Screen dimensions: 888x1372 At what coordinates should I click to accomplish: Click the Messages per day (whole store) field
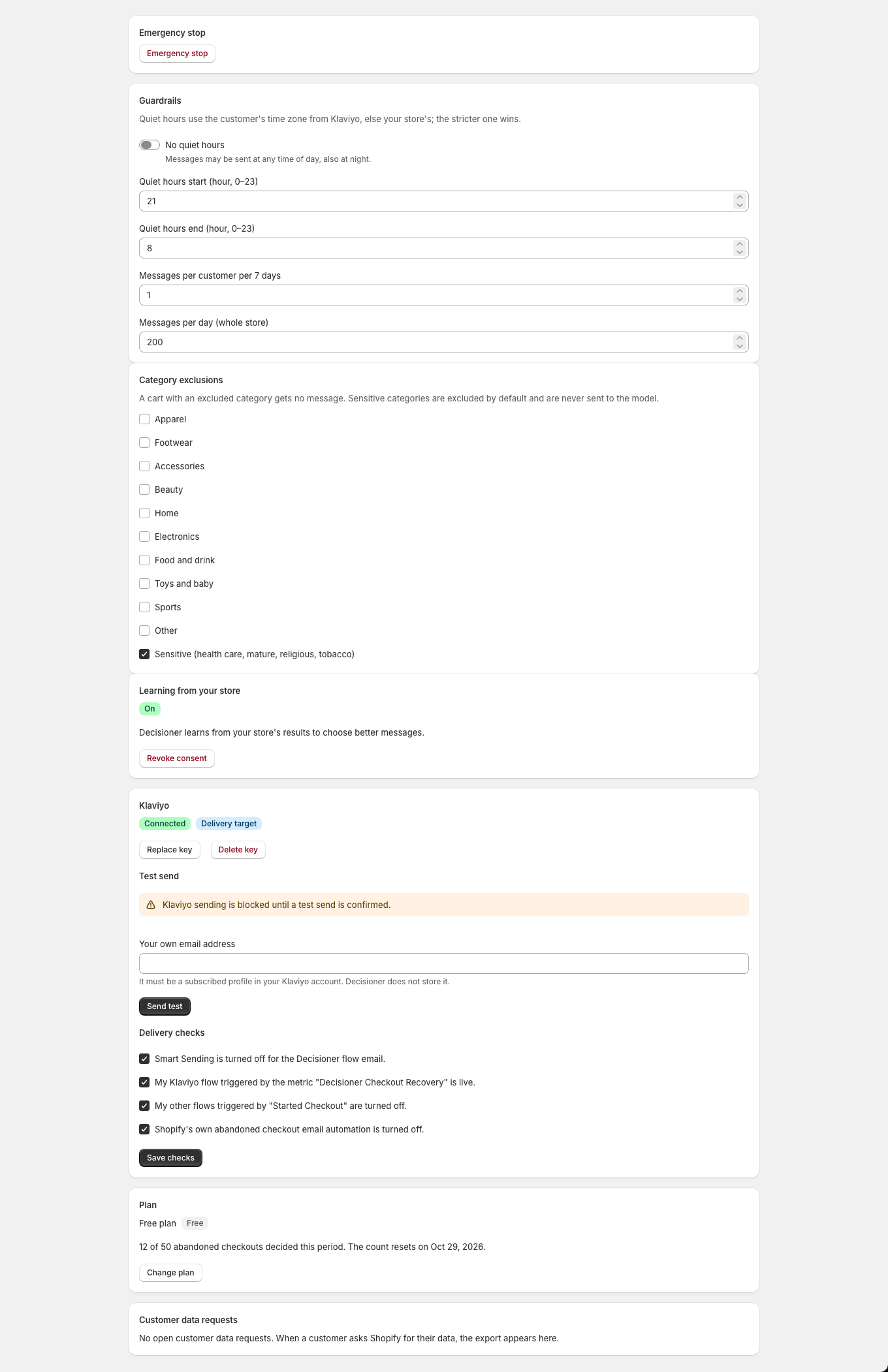(x=444, y=342)
